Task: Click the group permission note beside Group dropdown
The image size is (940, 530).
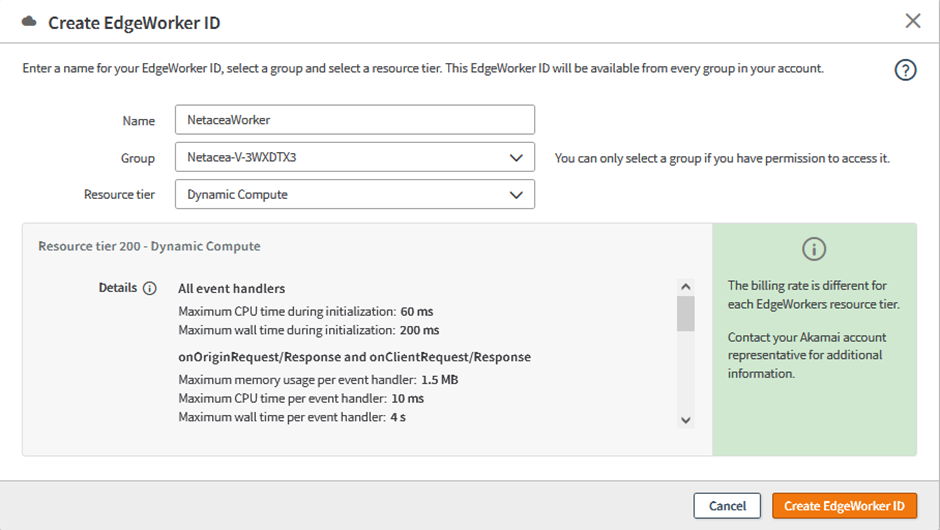Action: [721, 158]
